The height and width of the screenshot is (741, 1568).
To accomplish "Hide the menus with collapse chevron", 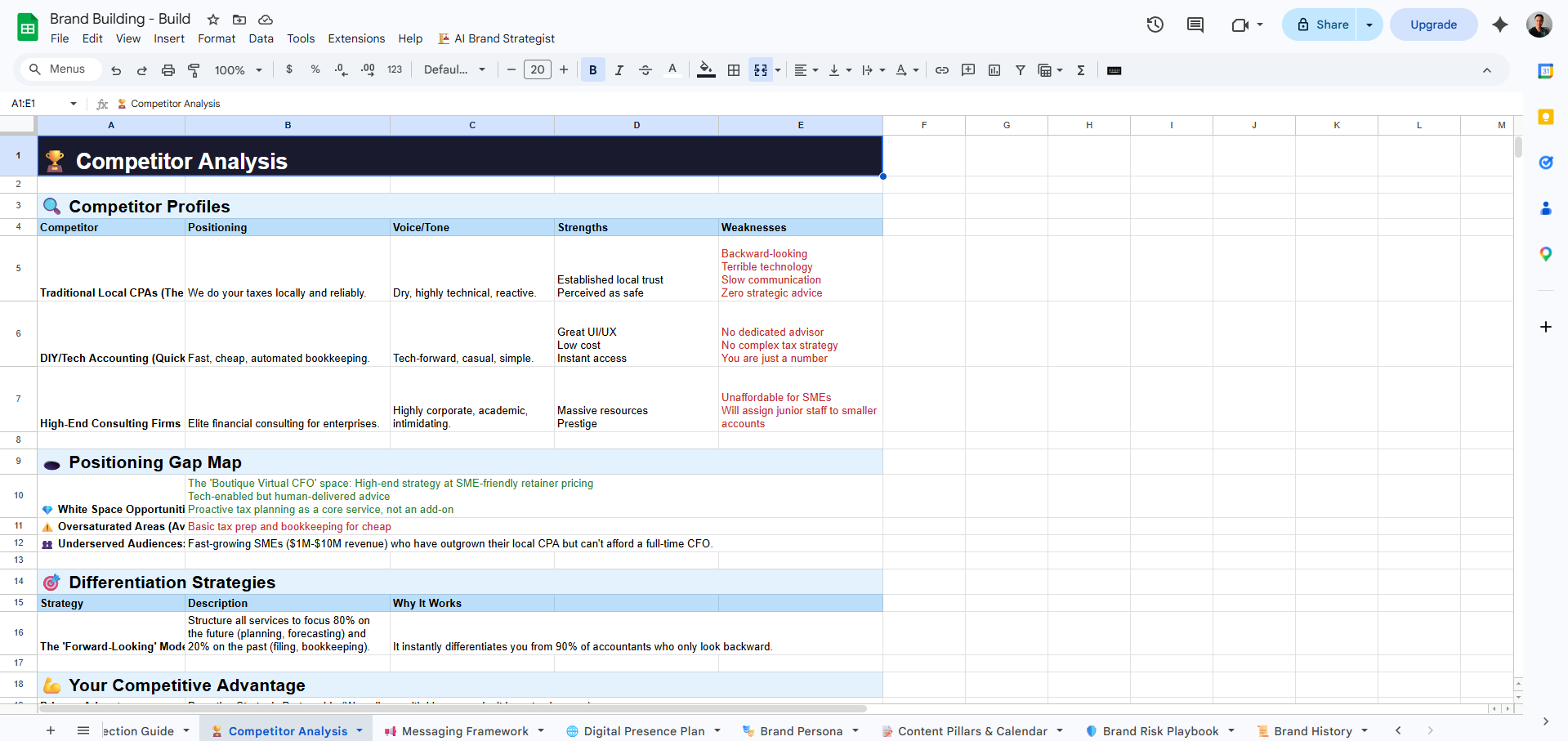I will (1487, 70).
